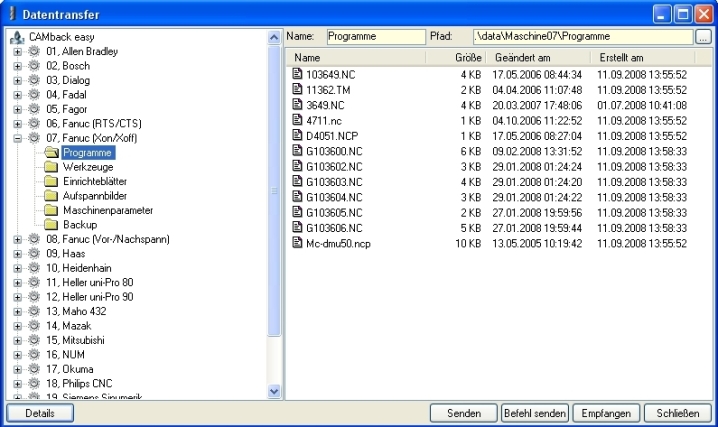Expand the 01, Allen Bradley node
718x427 pixels.
click(x=17, y=52)
